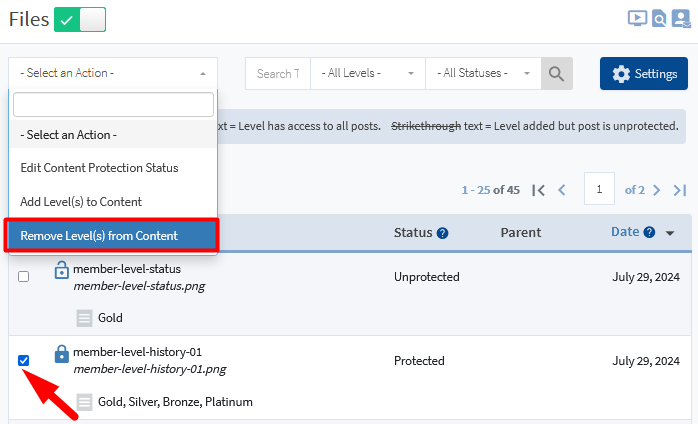Screen dimensions: 698x424
Task: Choose the '- Select an Action -' option
Action: pyautogui.click(x=114, y=135)
